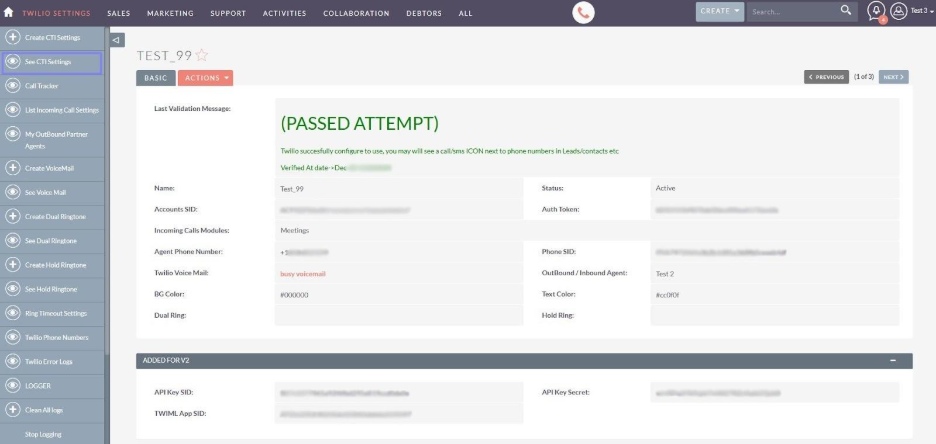
Task: Click plus icon for Create Hold Ringtone
Action: coord(13,265)
